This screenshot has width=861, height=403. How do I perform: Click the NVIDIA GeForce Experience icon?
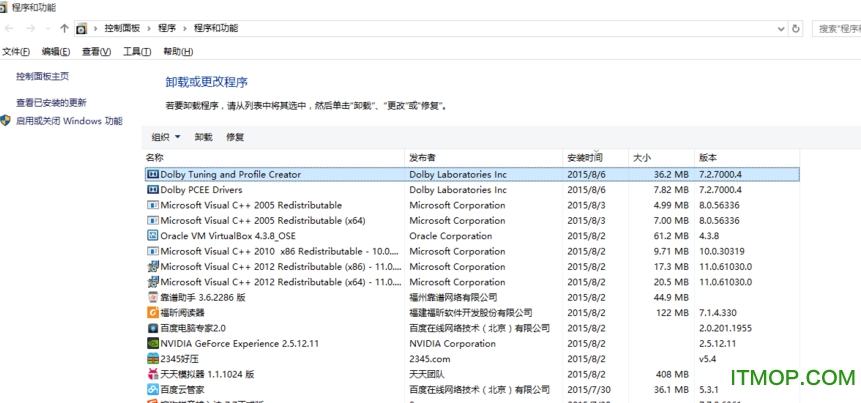point(153,344)
